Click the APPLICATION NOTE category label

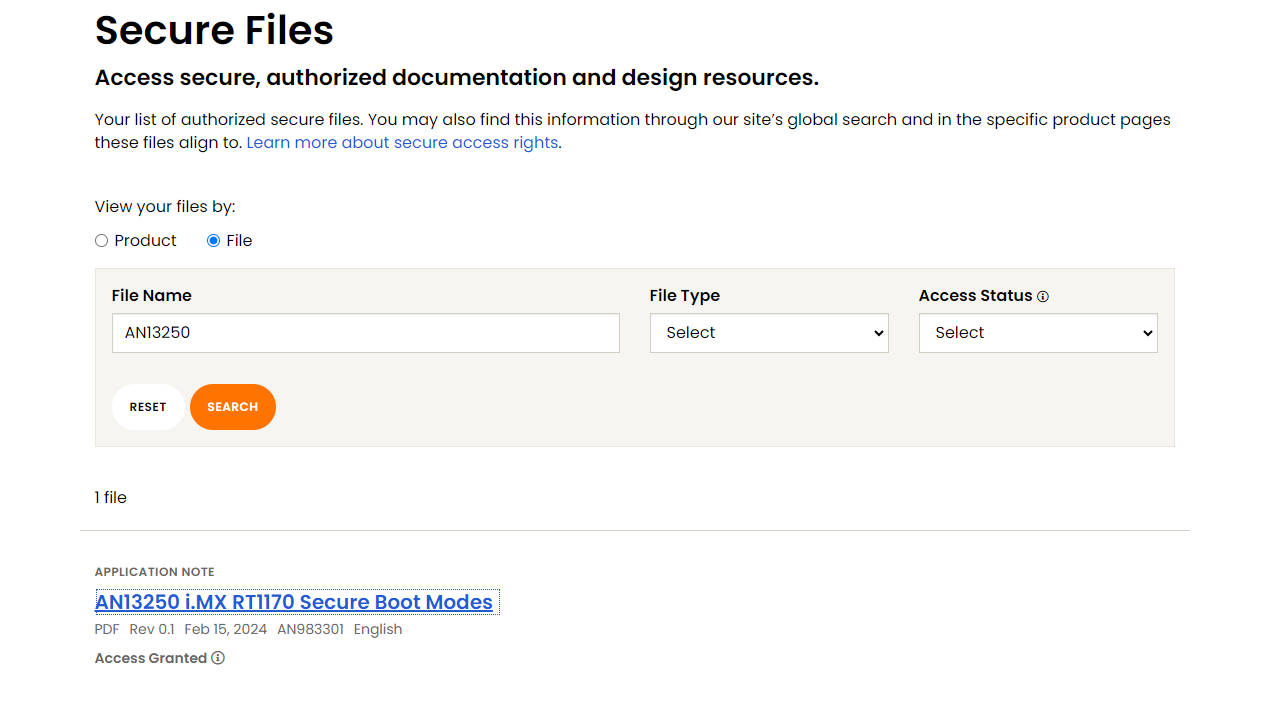click(x=154, y=572)
